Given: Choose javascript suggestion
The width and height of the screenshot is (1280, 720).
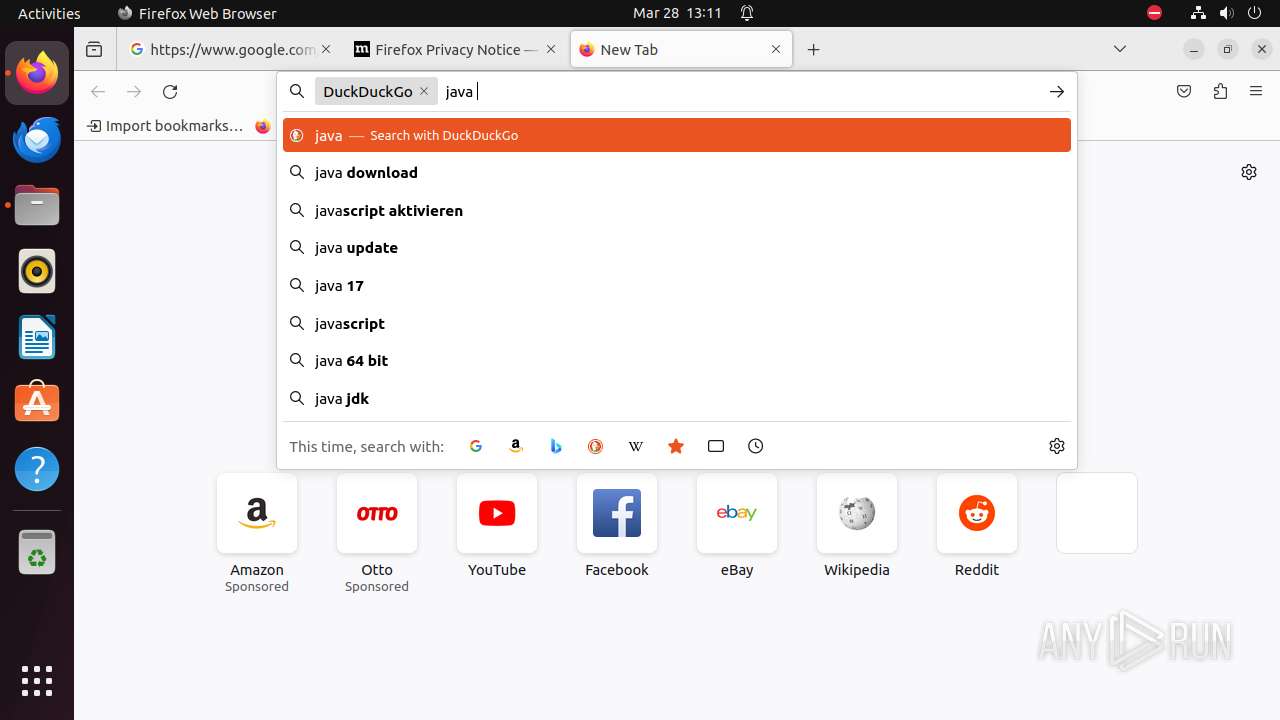Looking at the screenshot, I should [x=677, y=323].
